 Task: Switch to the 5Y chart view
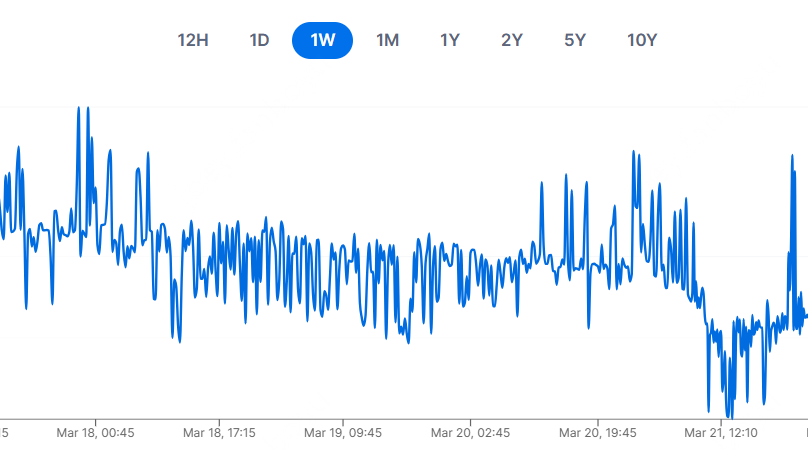(575, 40)
